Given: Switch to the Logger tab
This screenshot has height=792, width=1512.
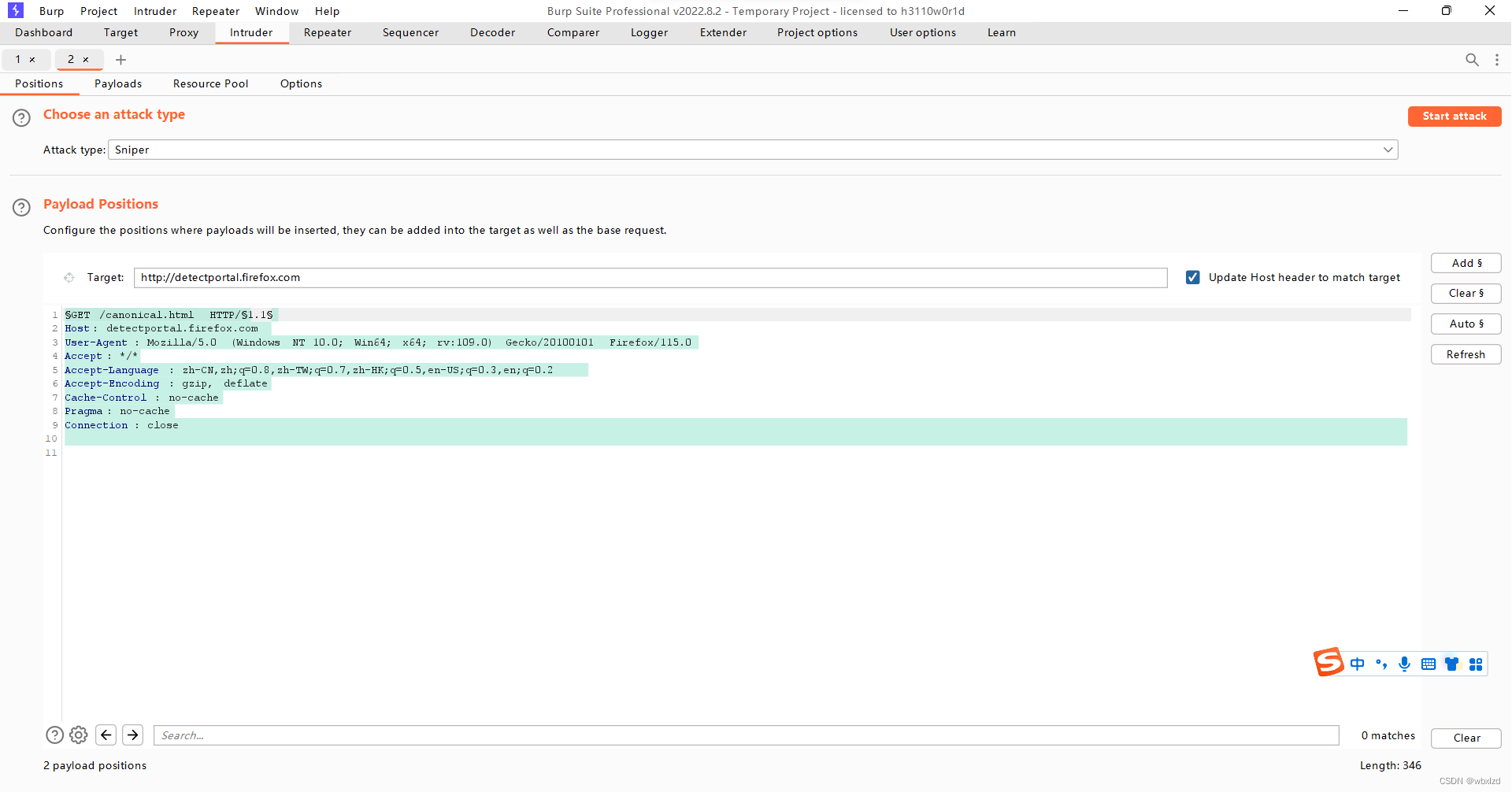Looking at the screenshot, I should pyautogui.click(x=649, y=32).
